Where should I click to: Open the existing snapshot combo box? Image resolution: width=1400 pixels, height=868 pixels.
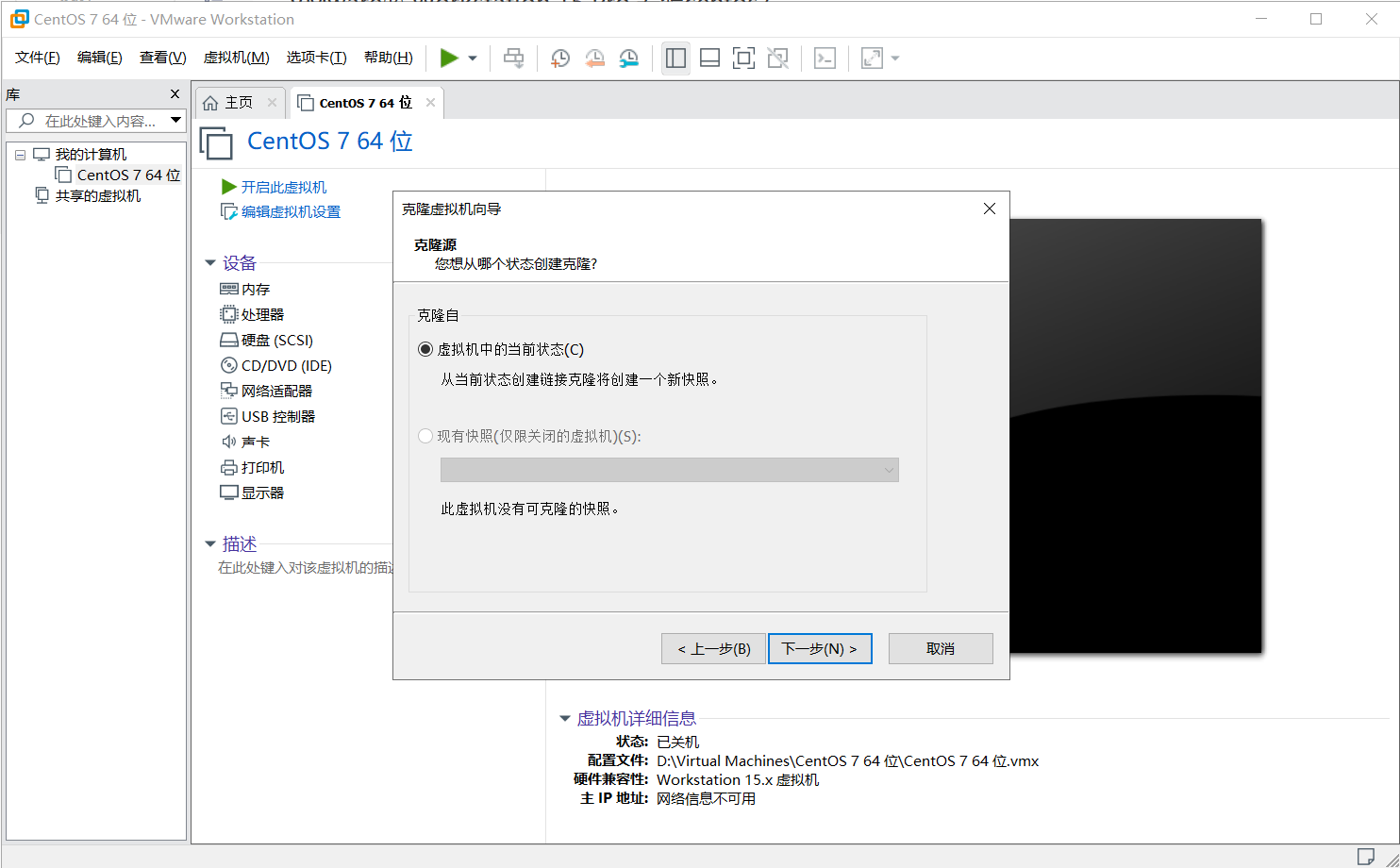click(x=670, y=470)
